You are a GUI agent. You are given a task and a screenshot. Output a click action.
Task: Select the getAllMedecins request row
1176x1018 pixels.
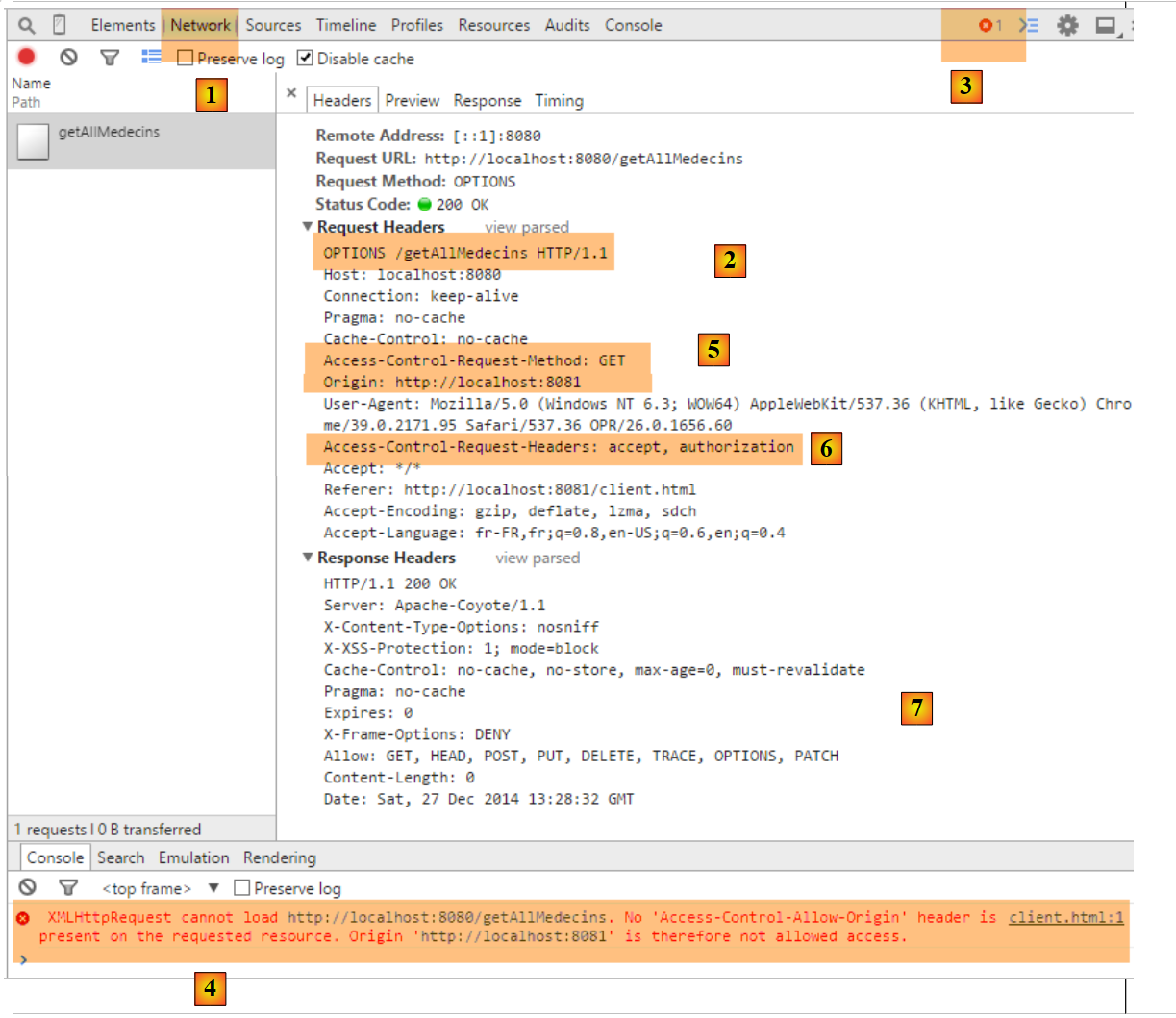pos(109,133)
